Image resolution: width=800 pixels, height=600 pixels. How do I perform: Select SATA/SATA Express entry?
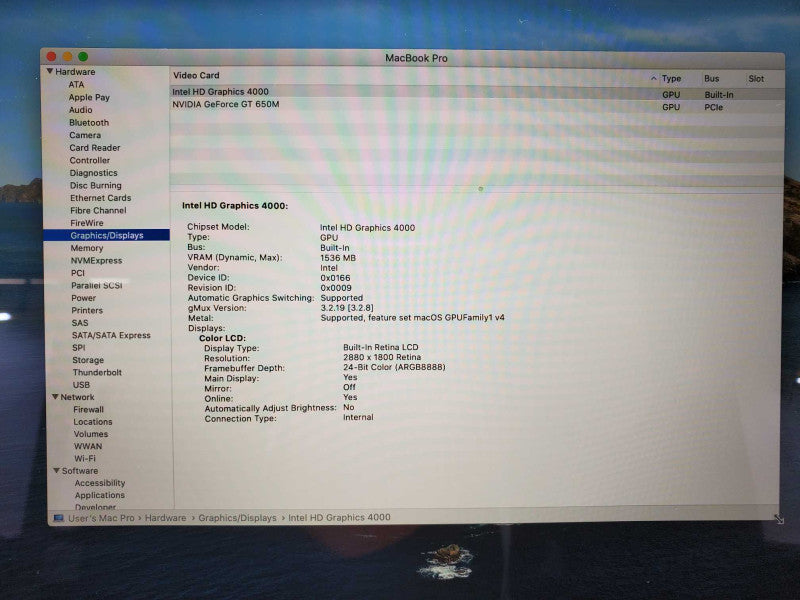pyautogui.click(x=111, y=335)
